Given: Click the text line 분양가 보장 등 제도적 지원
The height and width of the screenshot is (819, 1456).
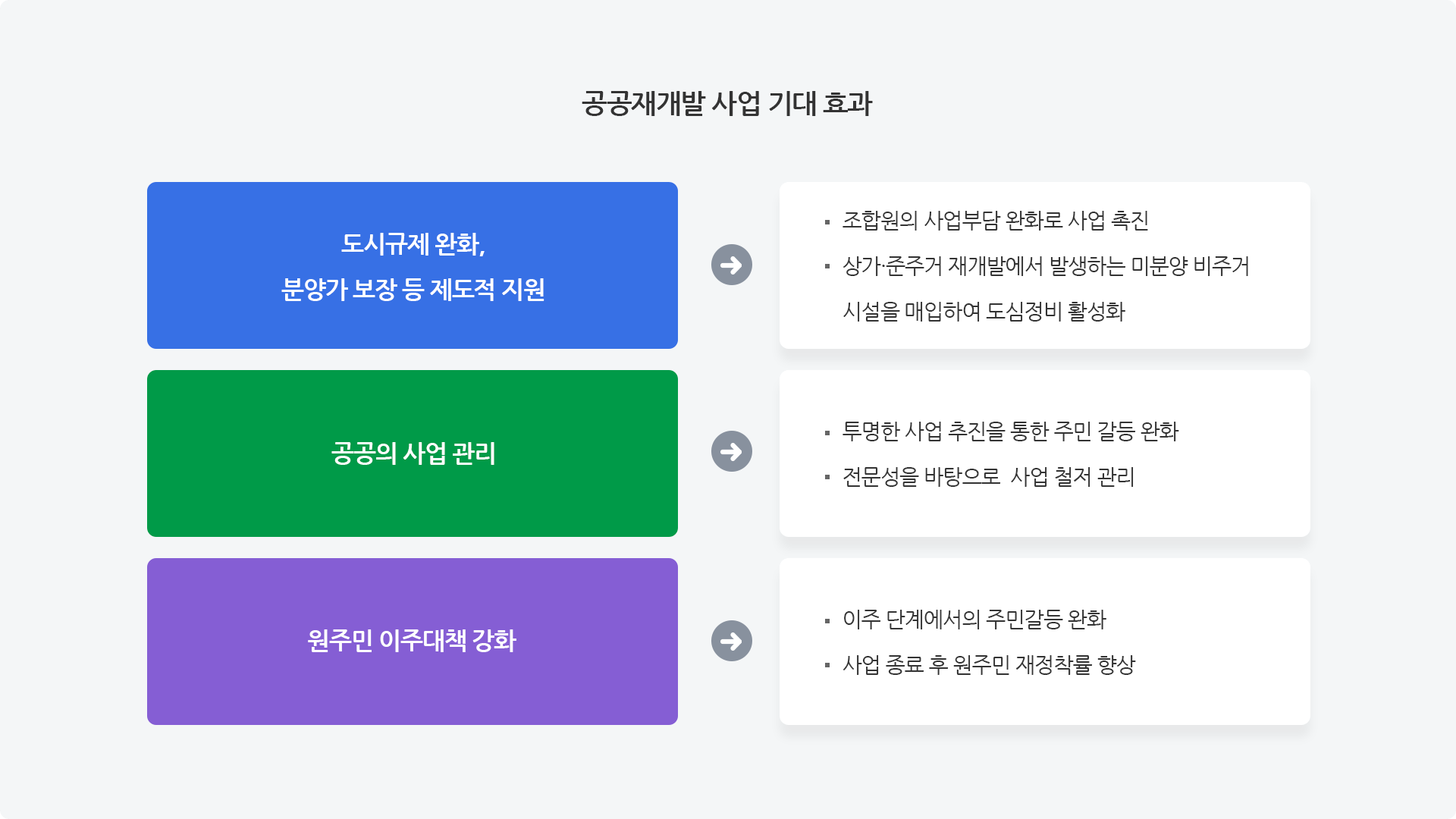Looking at the screenshot, I should point(413,289).
